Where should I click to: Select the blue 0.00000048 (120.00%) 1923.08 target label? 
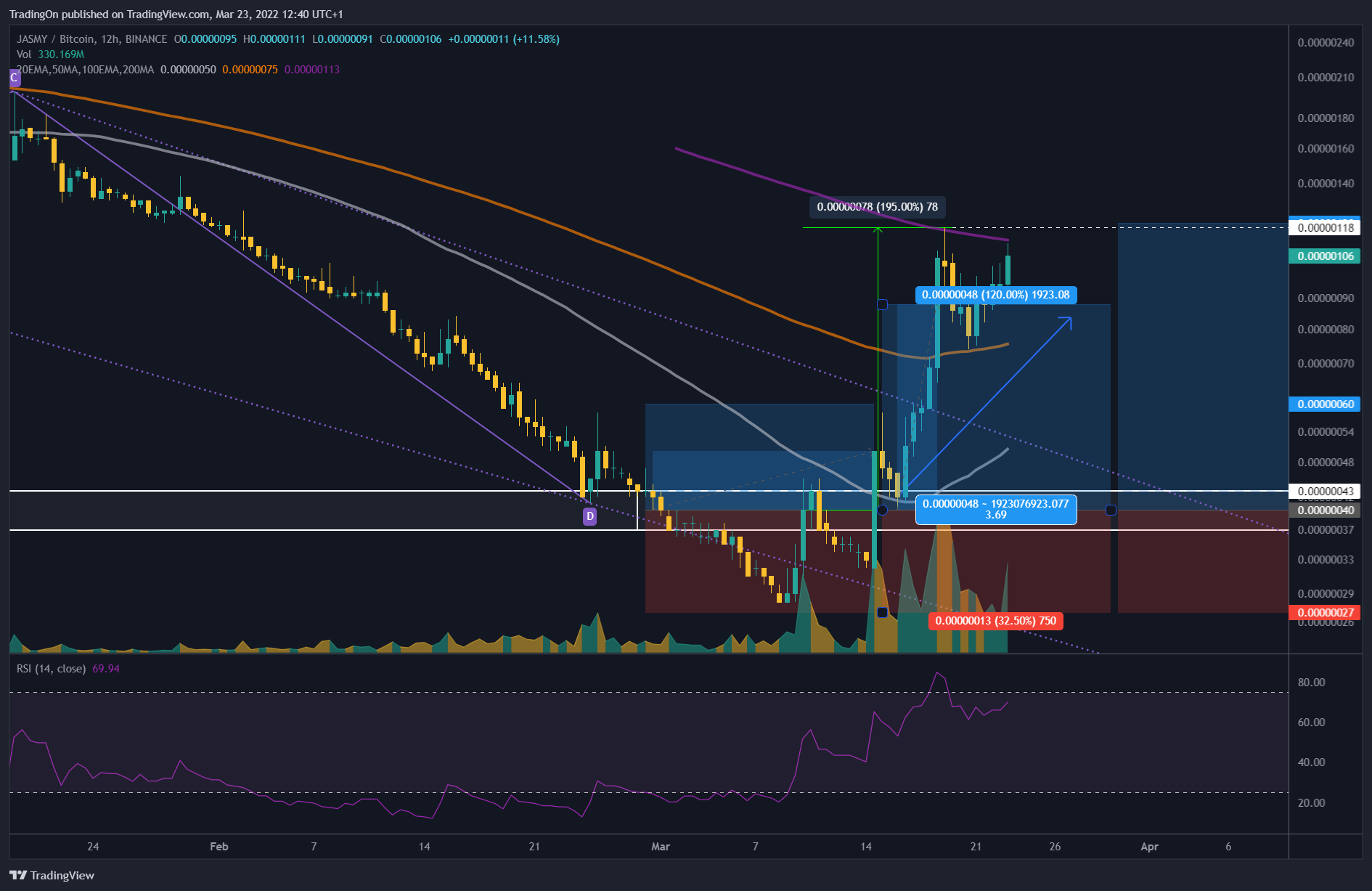click(996, 295)
